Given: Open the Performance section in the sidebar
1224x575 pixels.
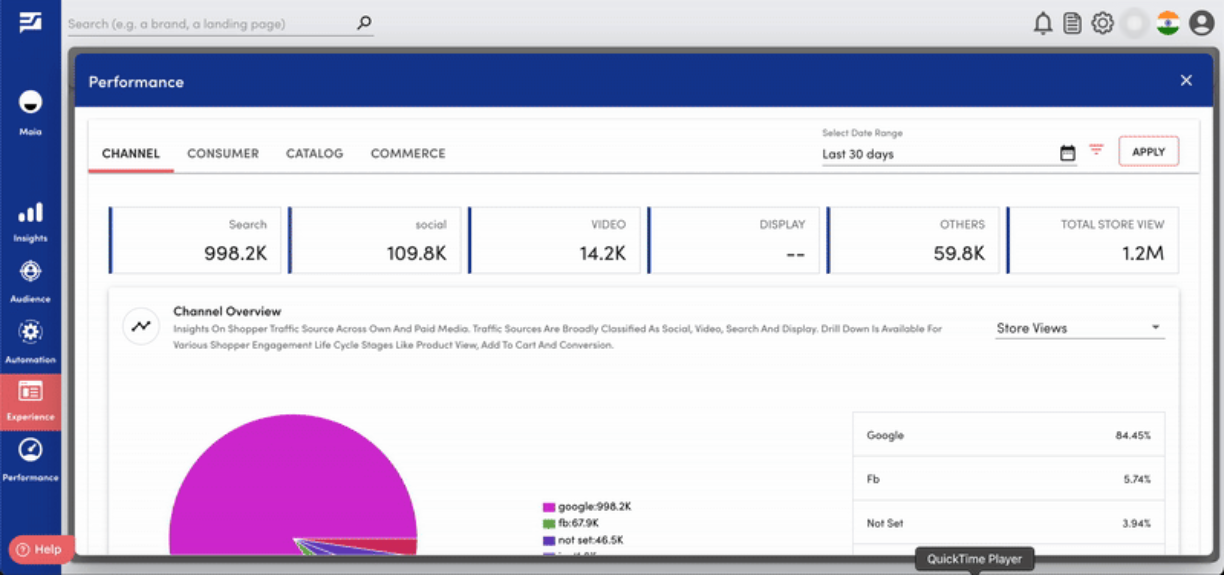Looking at the screenshot, I should click(x=30, y=460).
